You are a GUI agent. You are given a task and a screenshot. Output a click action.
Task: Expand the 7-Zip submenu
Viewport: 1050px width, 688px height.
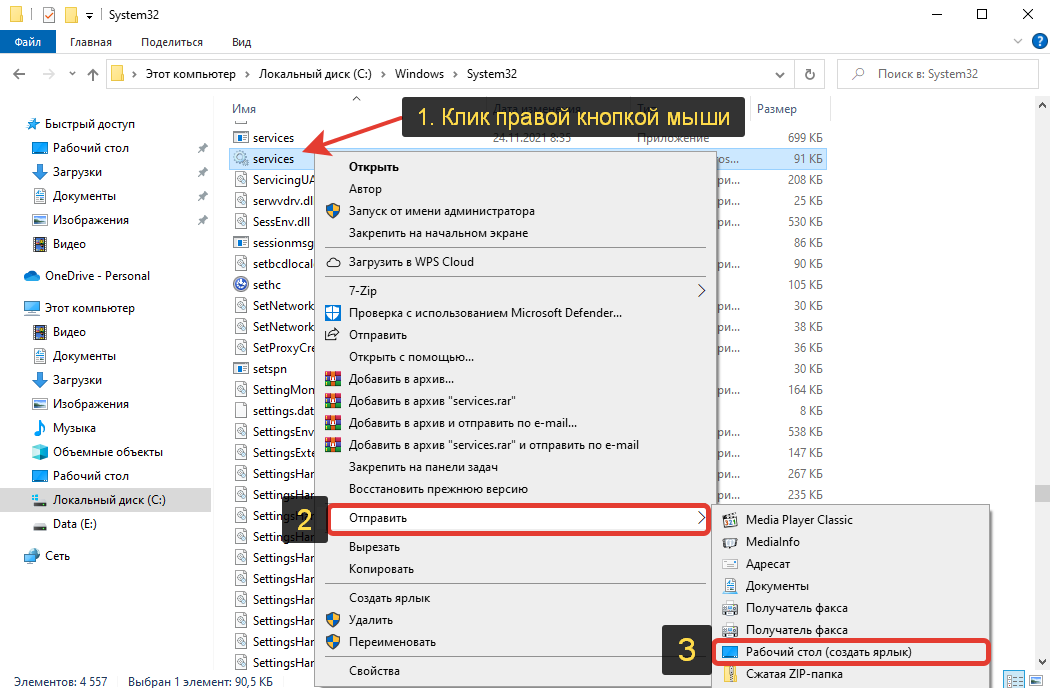700,291
